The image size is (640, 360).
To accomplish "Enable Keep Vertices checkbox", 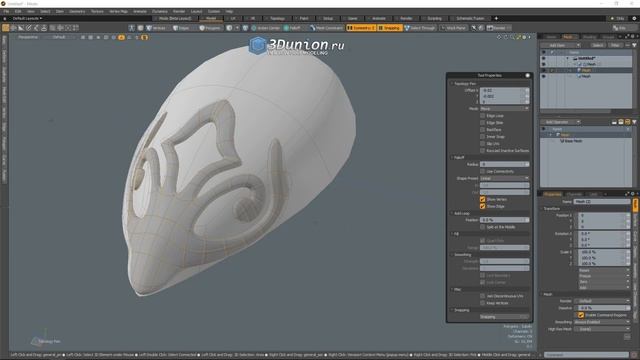I will (x=482, y=303).
